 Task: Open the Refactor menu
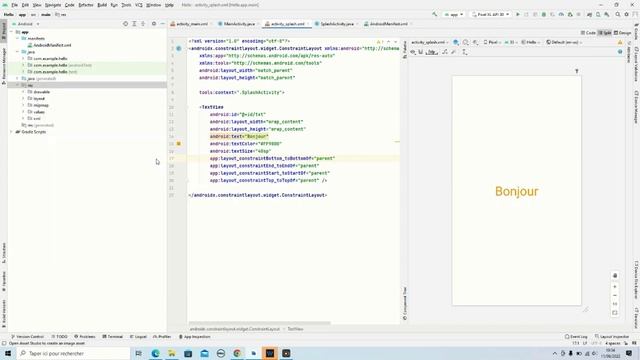click(x=86, y=5)
